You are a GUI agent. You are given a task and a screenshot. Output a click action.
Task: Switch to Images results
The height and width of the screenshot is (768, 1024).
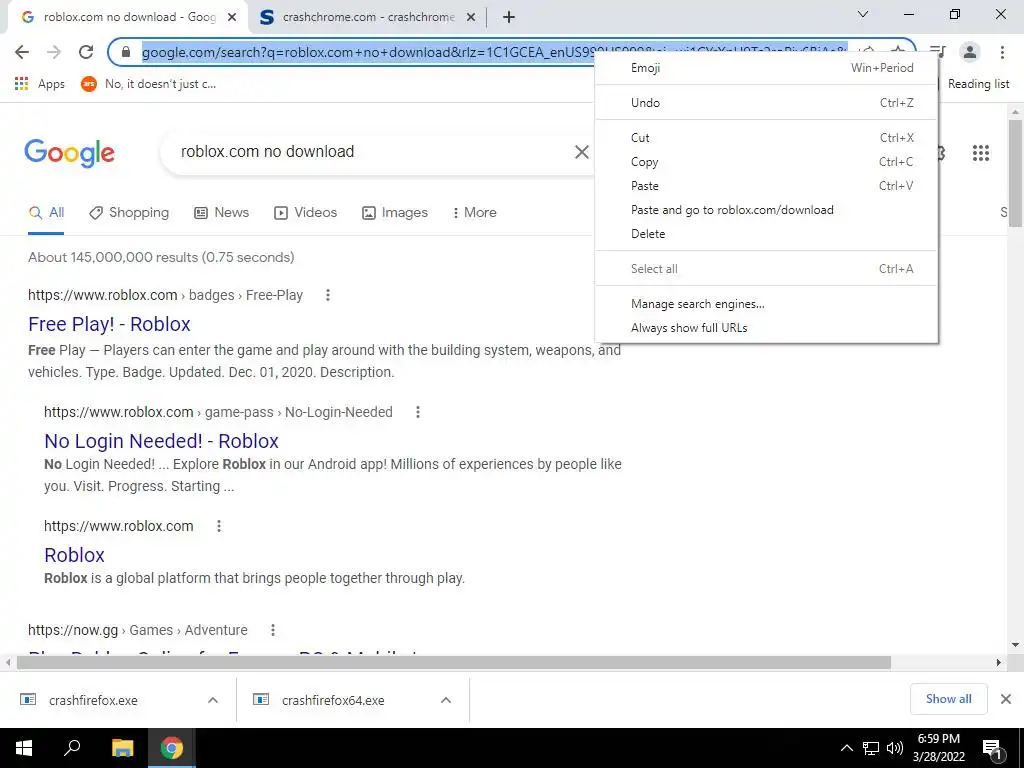pyautogui.click(x=395, y=212)
